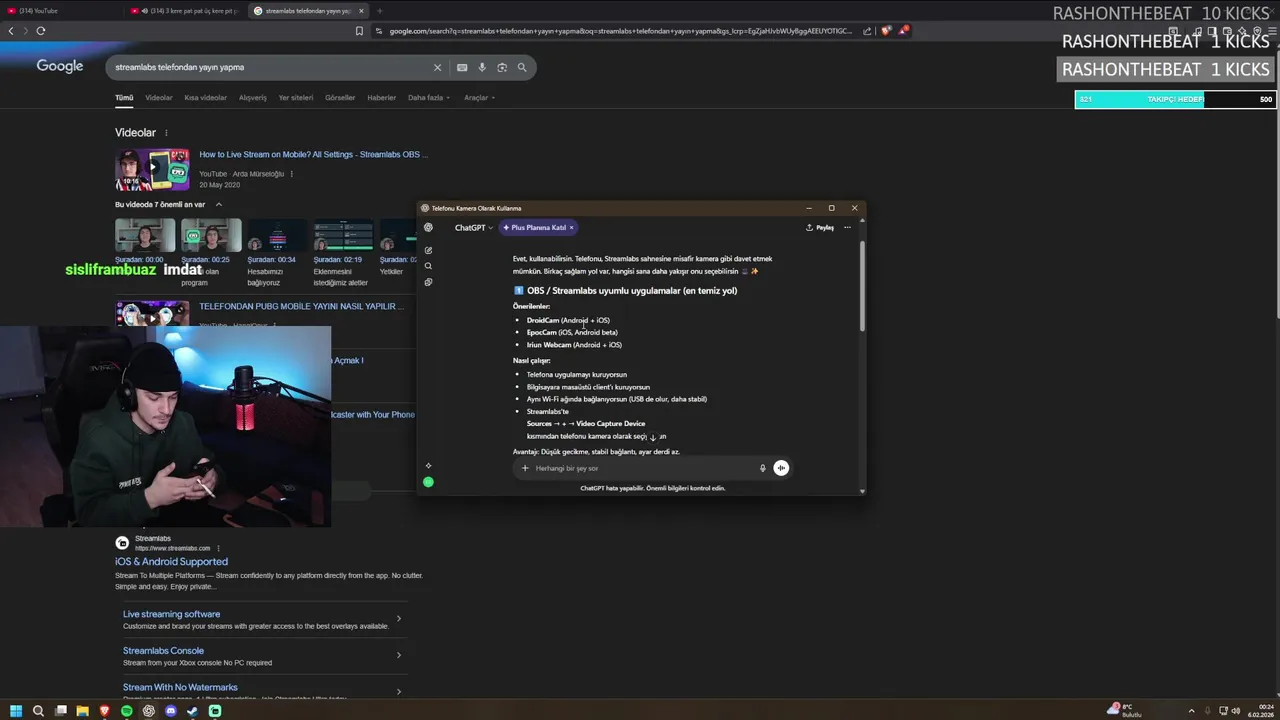Click the Google logo

(60, 66)
